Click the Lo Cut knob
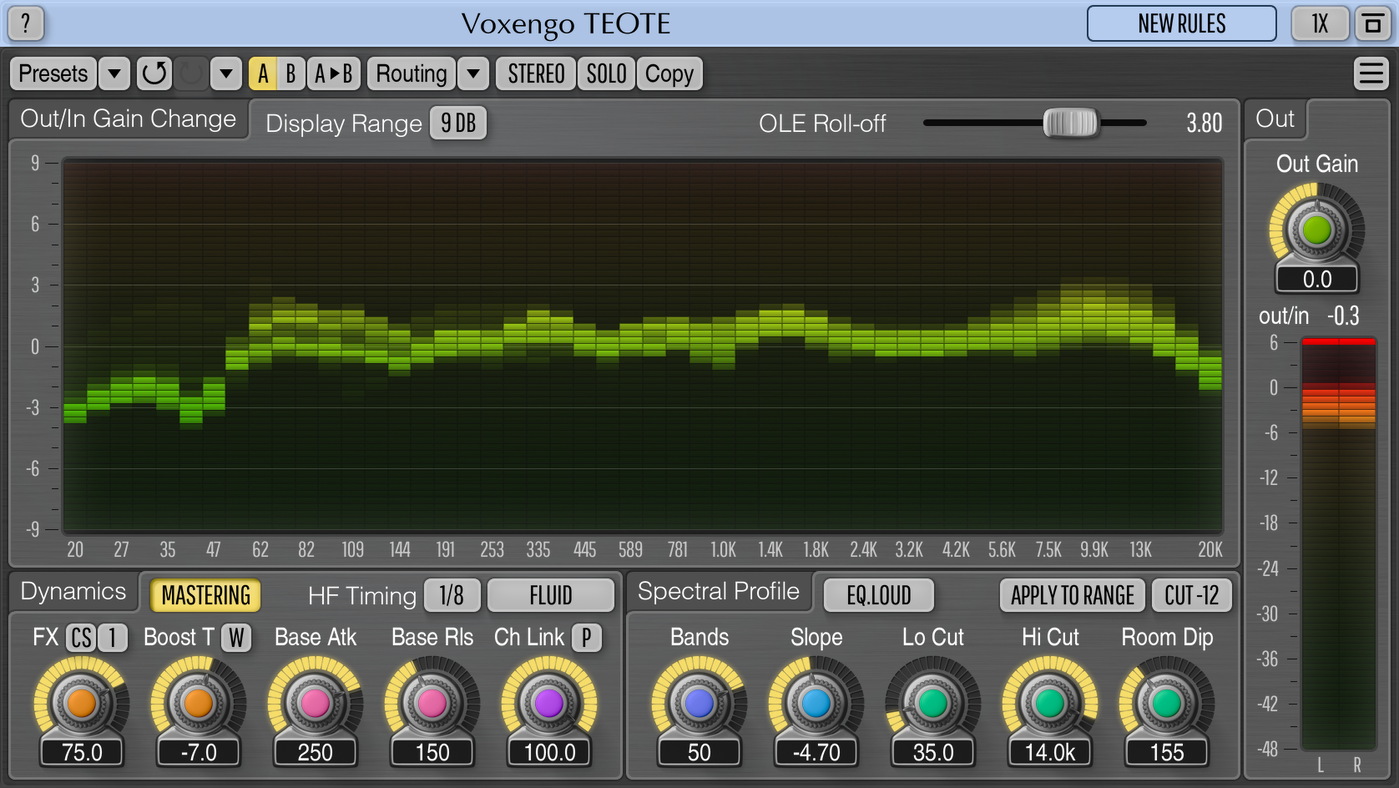Viewport: 1399px width, 788px height. click(933, 703)
